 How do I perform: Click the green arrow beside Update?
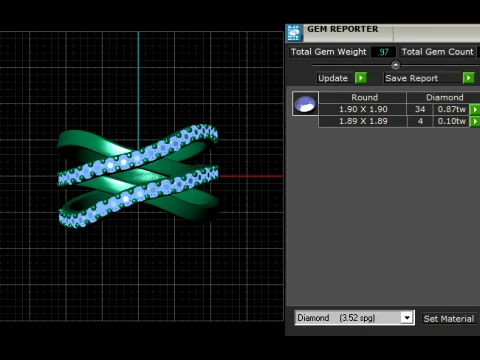pyautogui.click(x=361, y=78)
